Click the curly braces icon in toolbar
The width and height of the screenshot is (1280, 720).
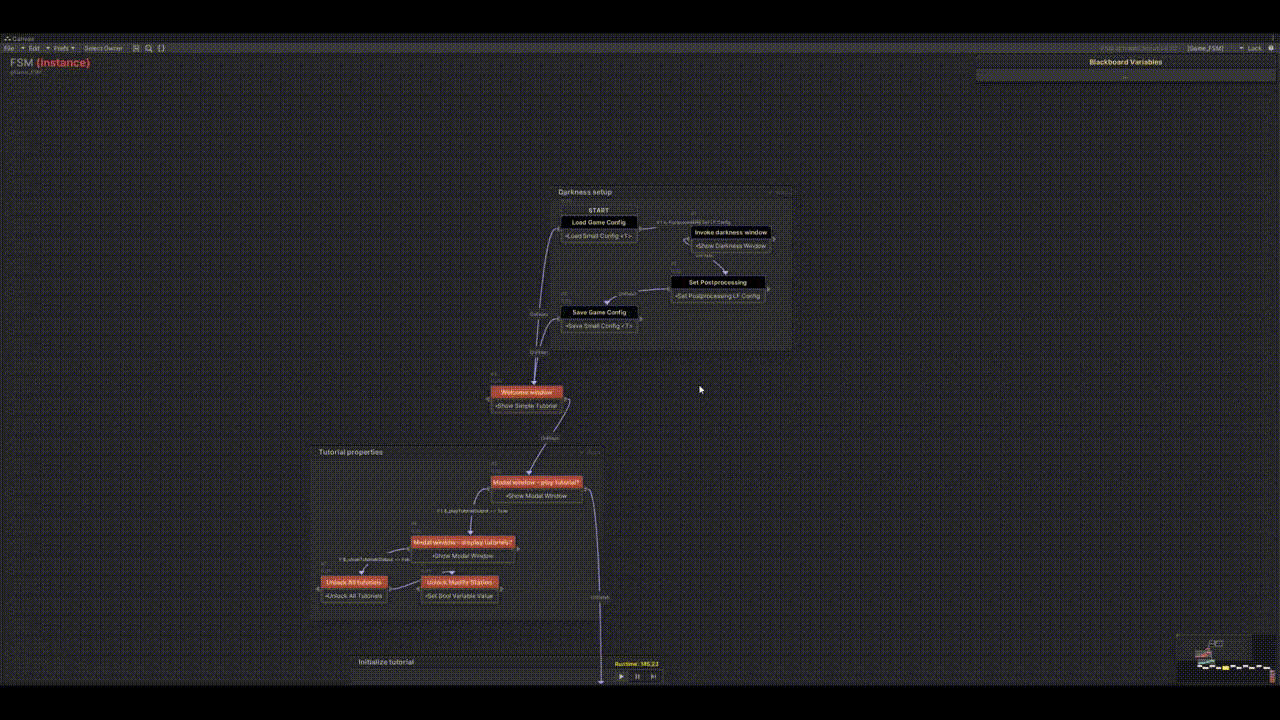pyautogui.click(x=161, y=48)
